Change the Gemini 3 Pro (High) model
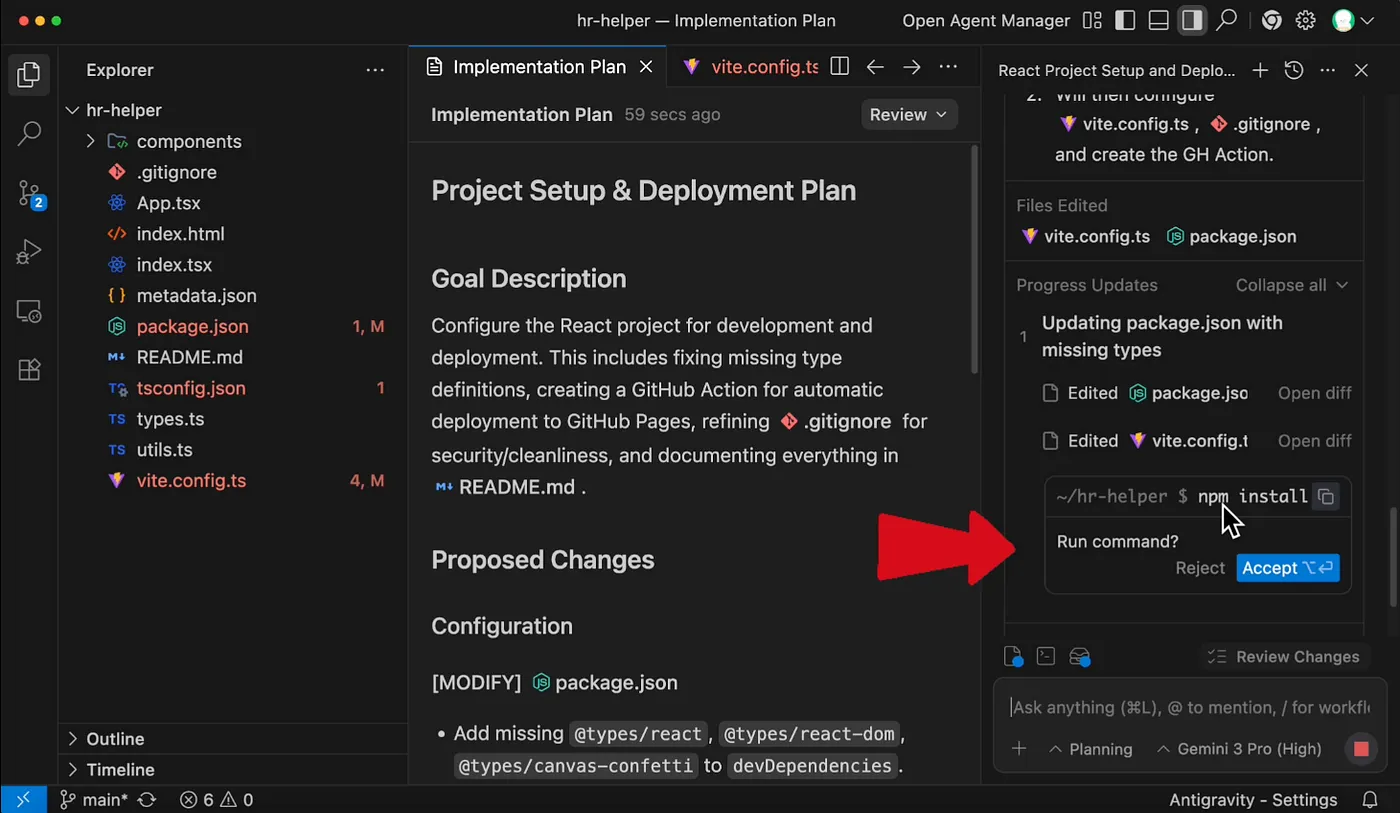Viewport: 1400px width, 813px height. (1238, 749)
